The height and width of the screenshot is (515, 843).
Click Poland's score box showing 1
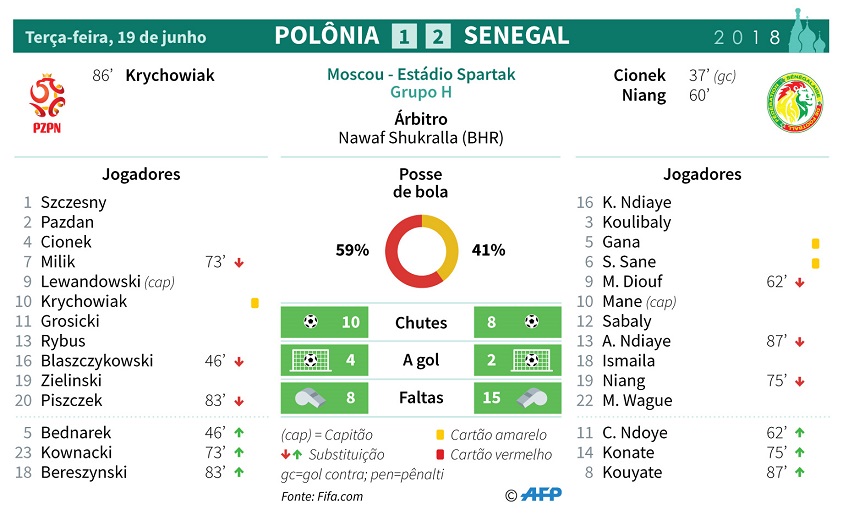pyautogui.click(x=404, y=37)
